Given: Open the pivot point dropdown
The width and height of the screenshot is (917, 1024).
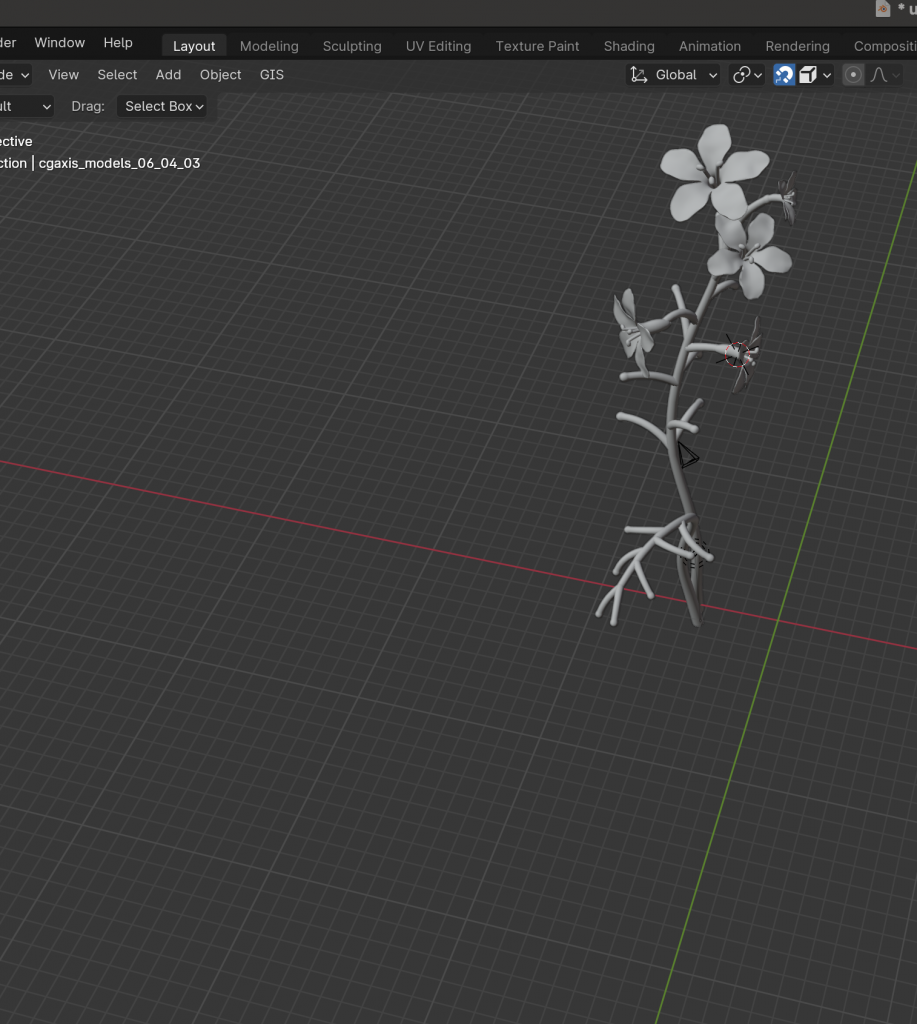Looking at the screenshot, I should coord(747,74).
